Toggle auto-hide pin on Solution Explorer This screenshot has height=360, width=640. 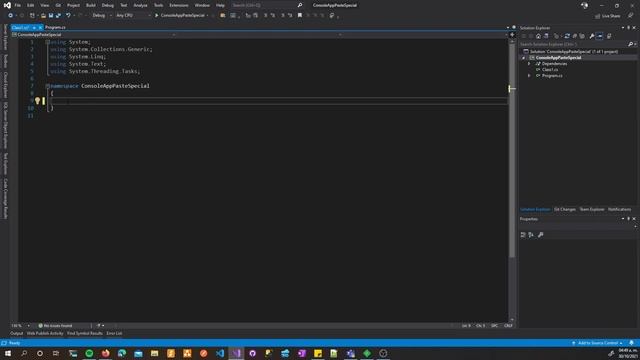click(628, 28)
